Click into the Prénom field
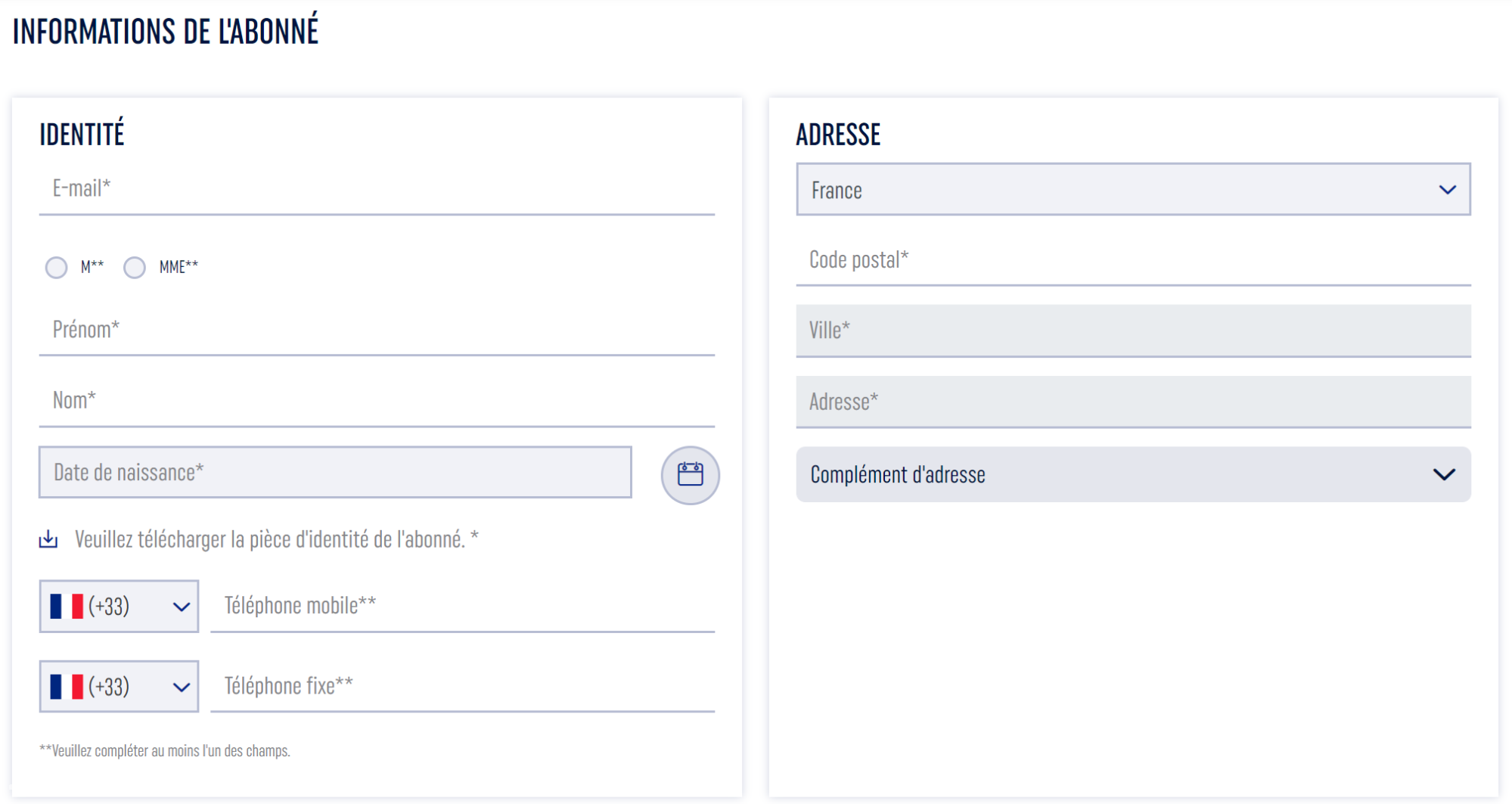Viewport: 1512px width, 804px height. click(x=377, y=330)
